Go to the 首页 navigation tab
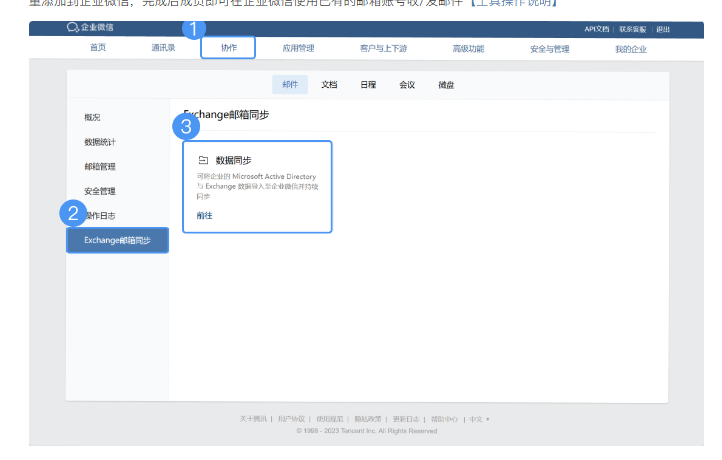The image size is (722, 460). coord(98,47)
